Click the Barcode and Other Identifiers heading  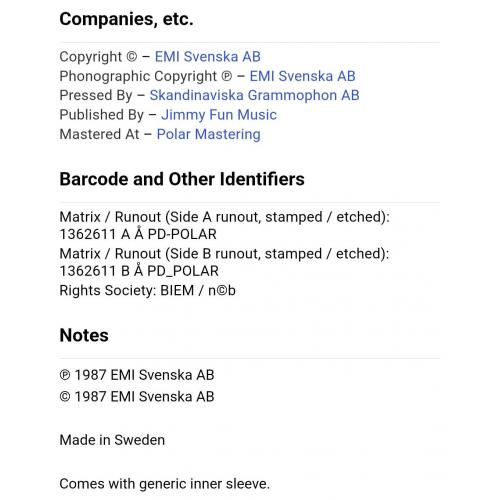[x=182, y=179]
